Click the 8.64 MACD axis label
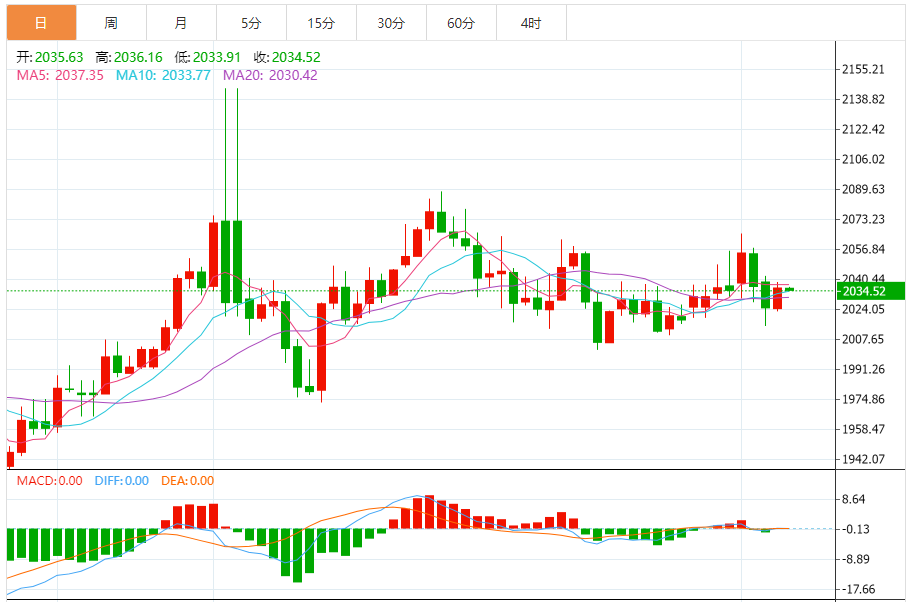Screen dimensions: 914x602 [853, 499]
